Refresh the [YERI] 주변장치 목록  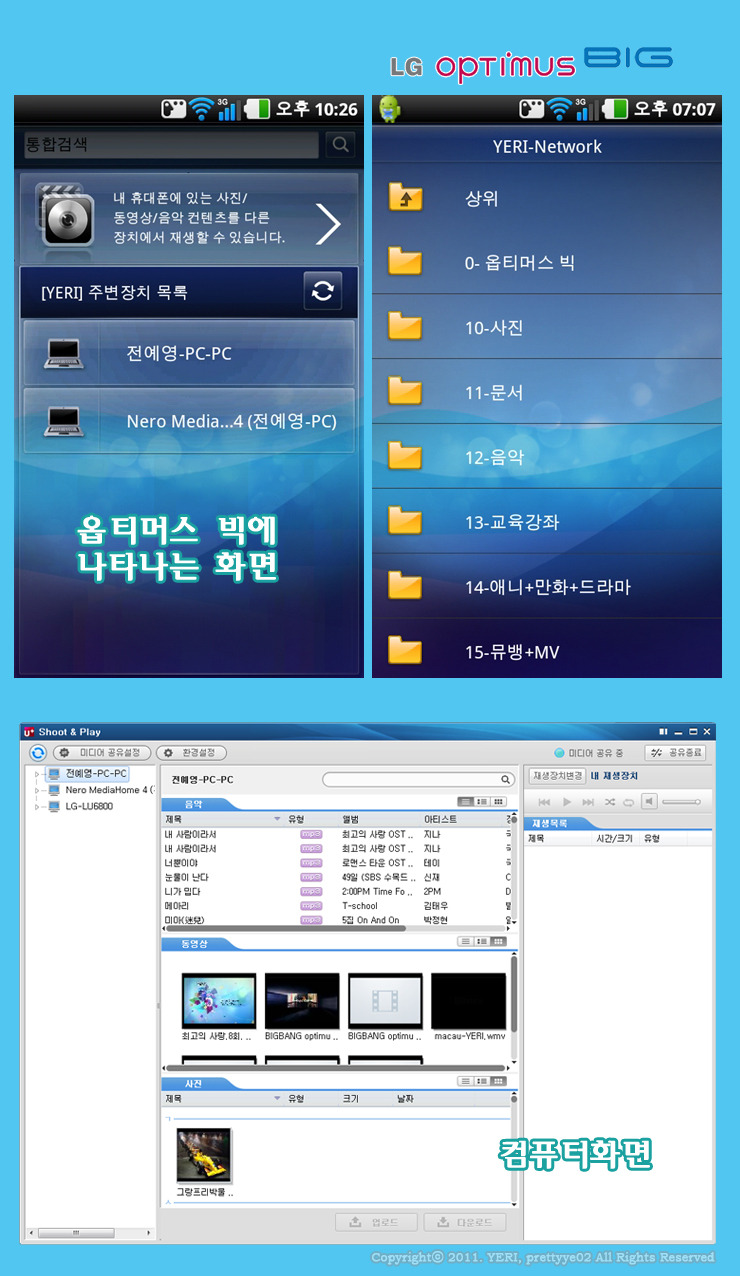323,292
